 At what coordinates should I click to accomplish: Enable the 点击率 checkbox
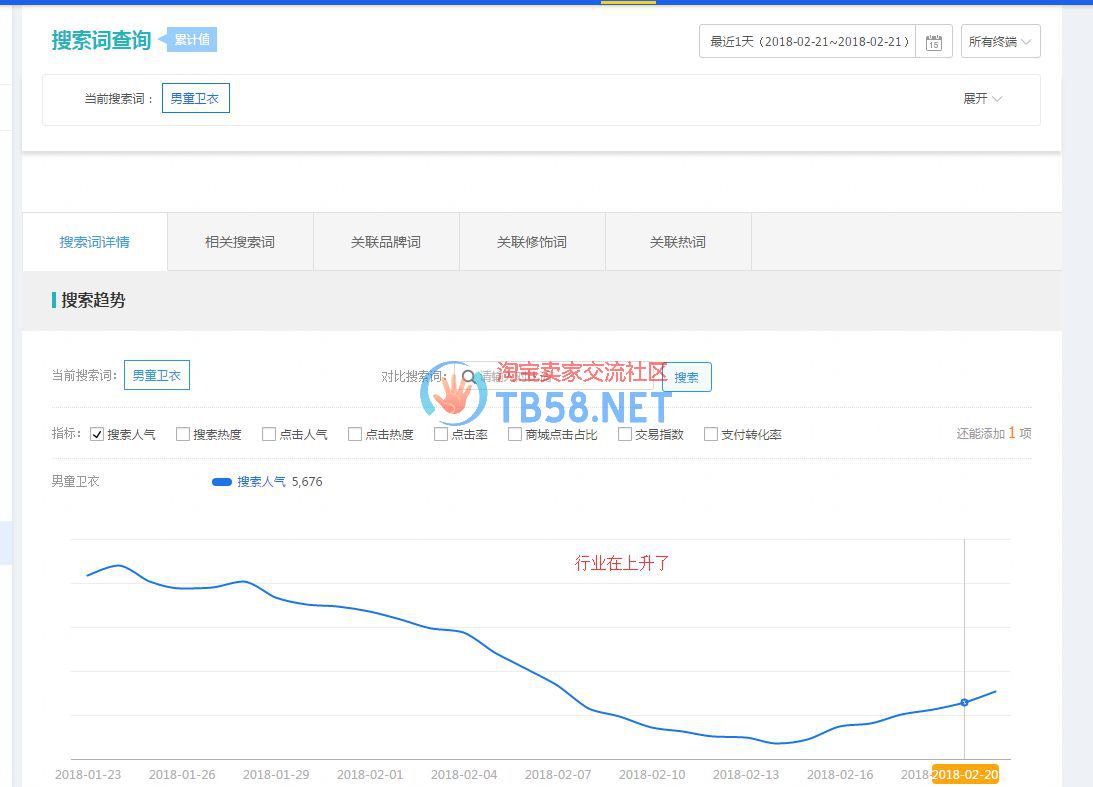coord(441,434)
